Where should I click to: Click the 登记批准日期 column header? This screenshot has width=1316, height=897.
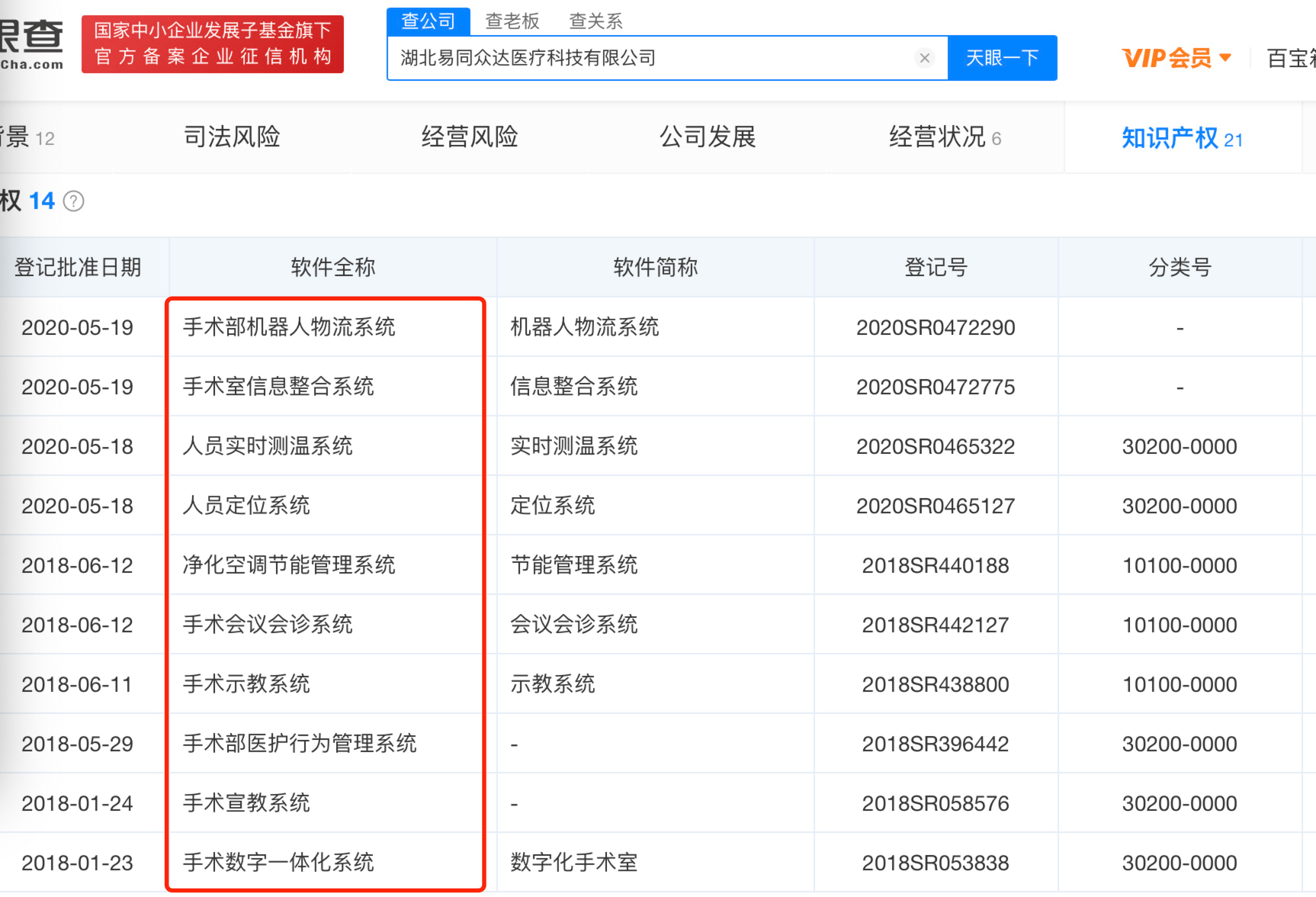[78, 267]
